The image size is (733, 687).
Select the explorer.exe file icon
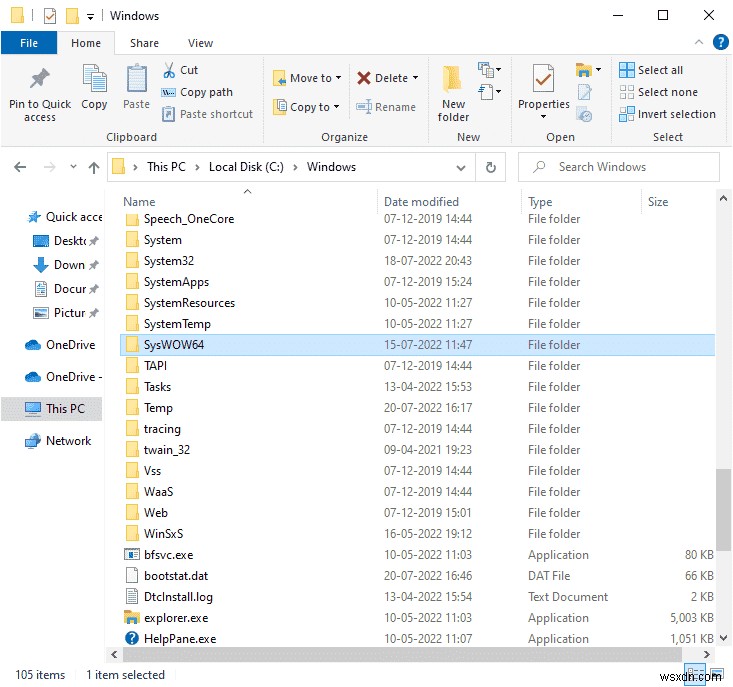132,617
